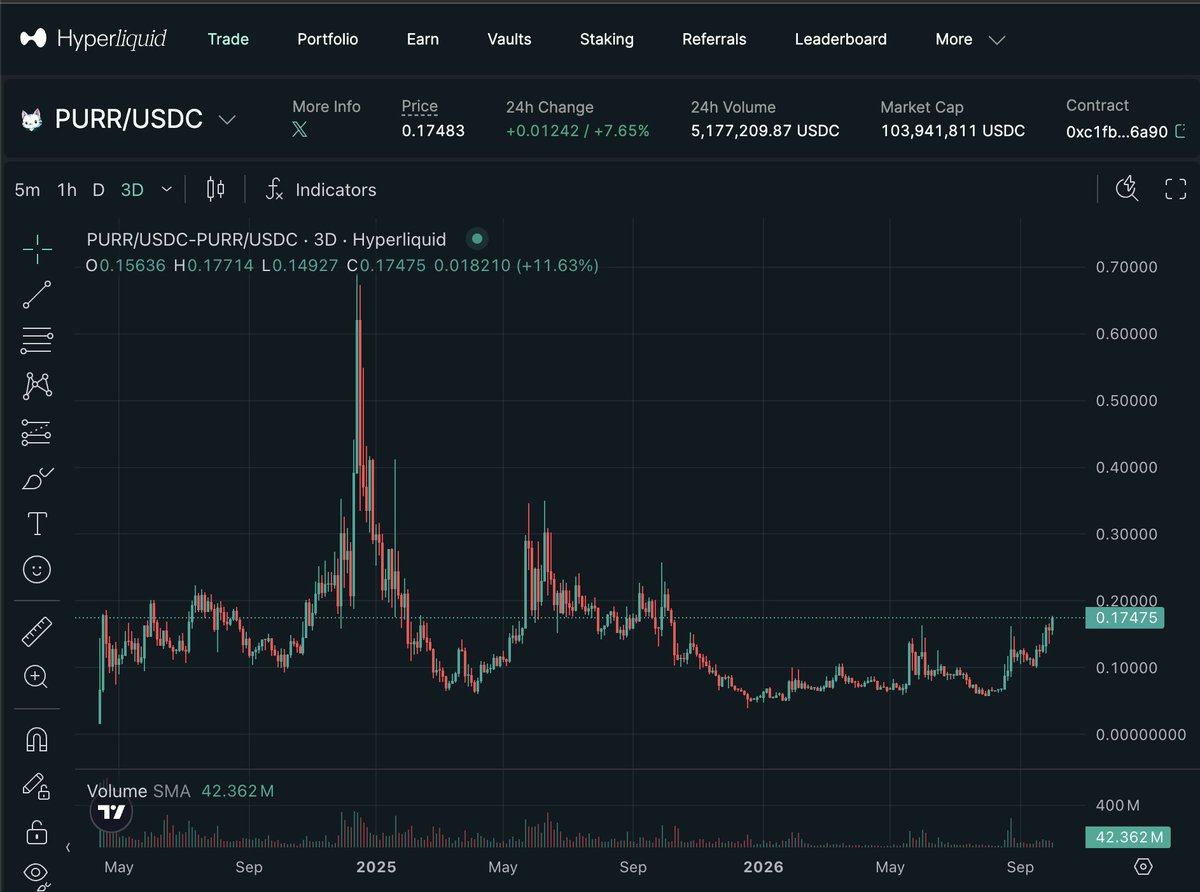Select the ruler measure tool
The width and height of the screenshot is (1200, 892).
37,631
